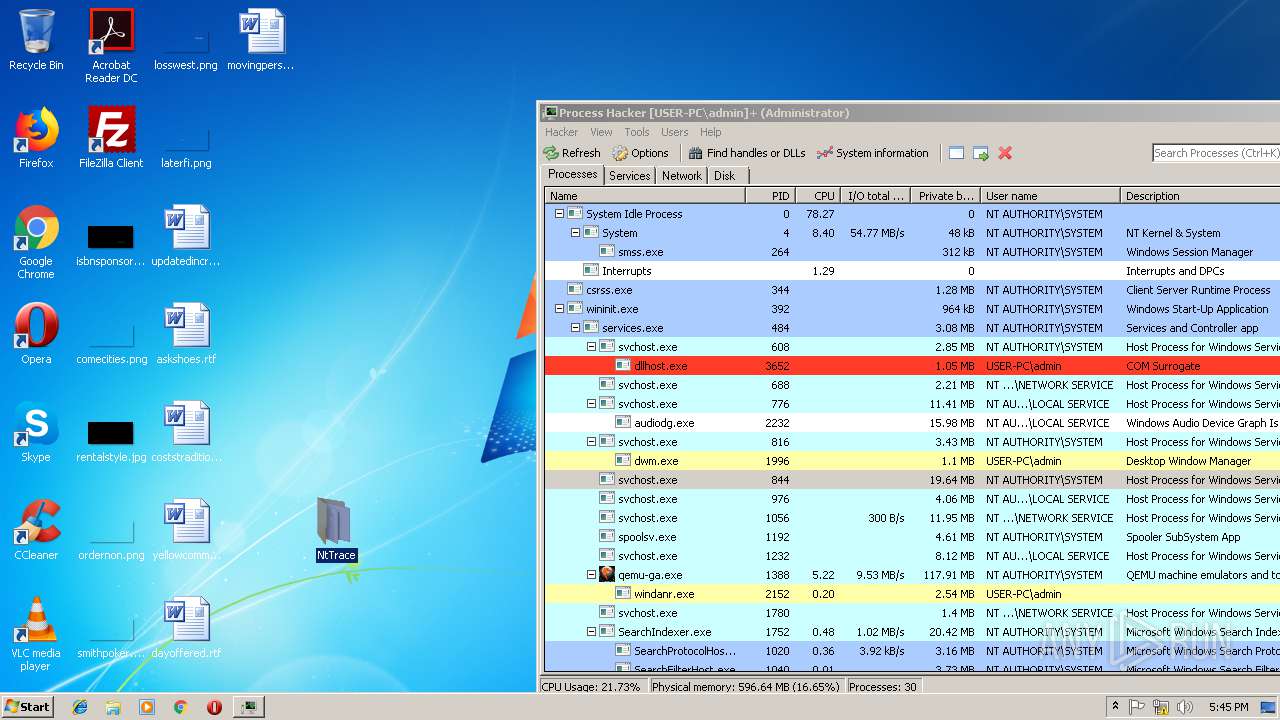Collapse the qemu-ga.exe tree node
This screenshot has height=720, width=1280.
(591, 575)
